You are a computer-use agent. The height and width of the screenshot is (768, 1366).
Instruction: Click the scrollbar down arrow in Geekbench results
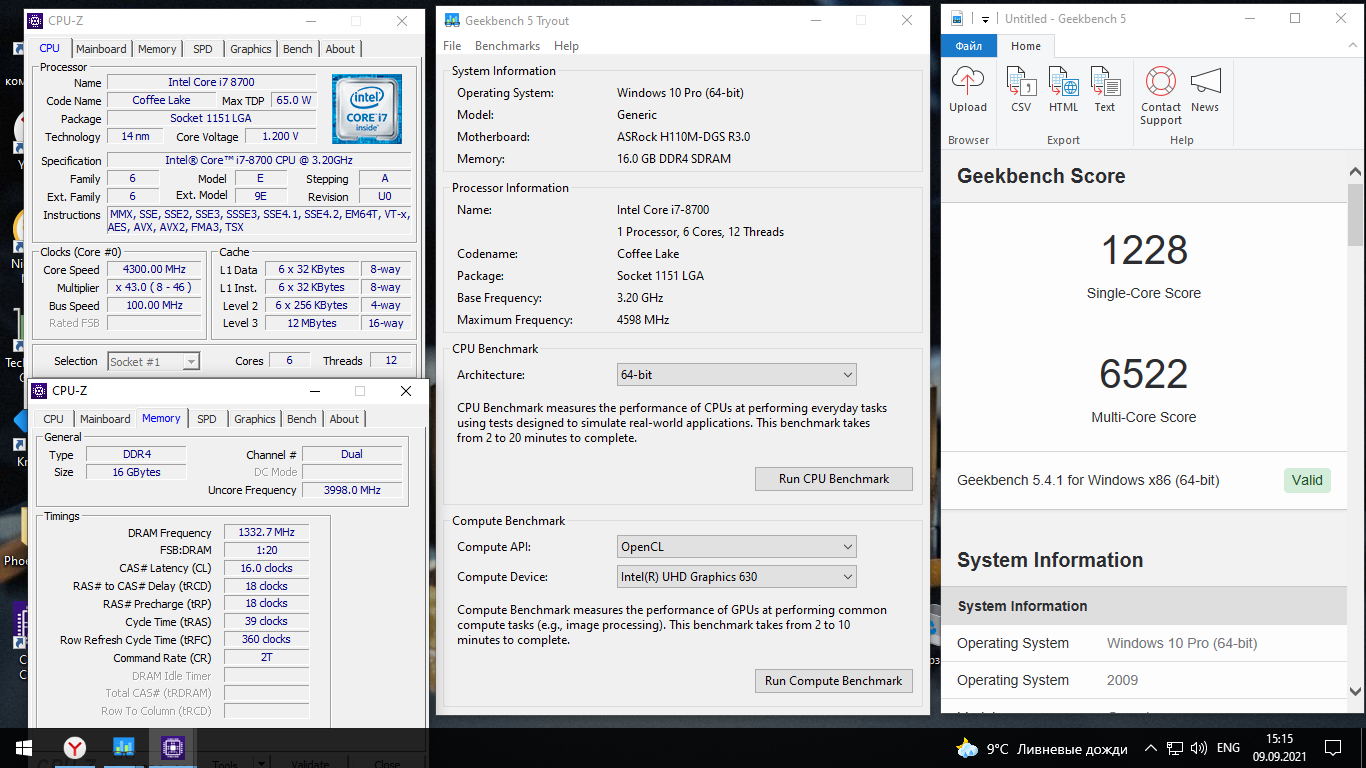coord(1356,691)
